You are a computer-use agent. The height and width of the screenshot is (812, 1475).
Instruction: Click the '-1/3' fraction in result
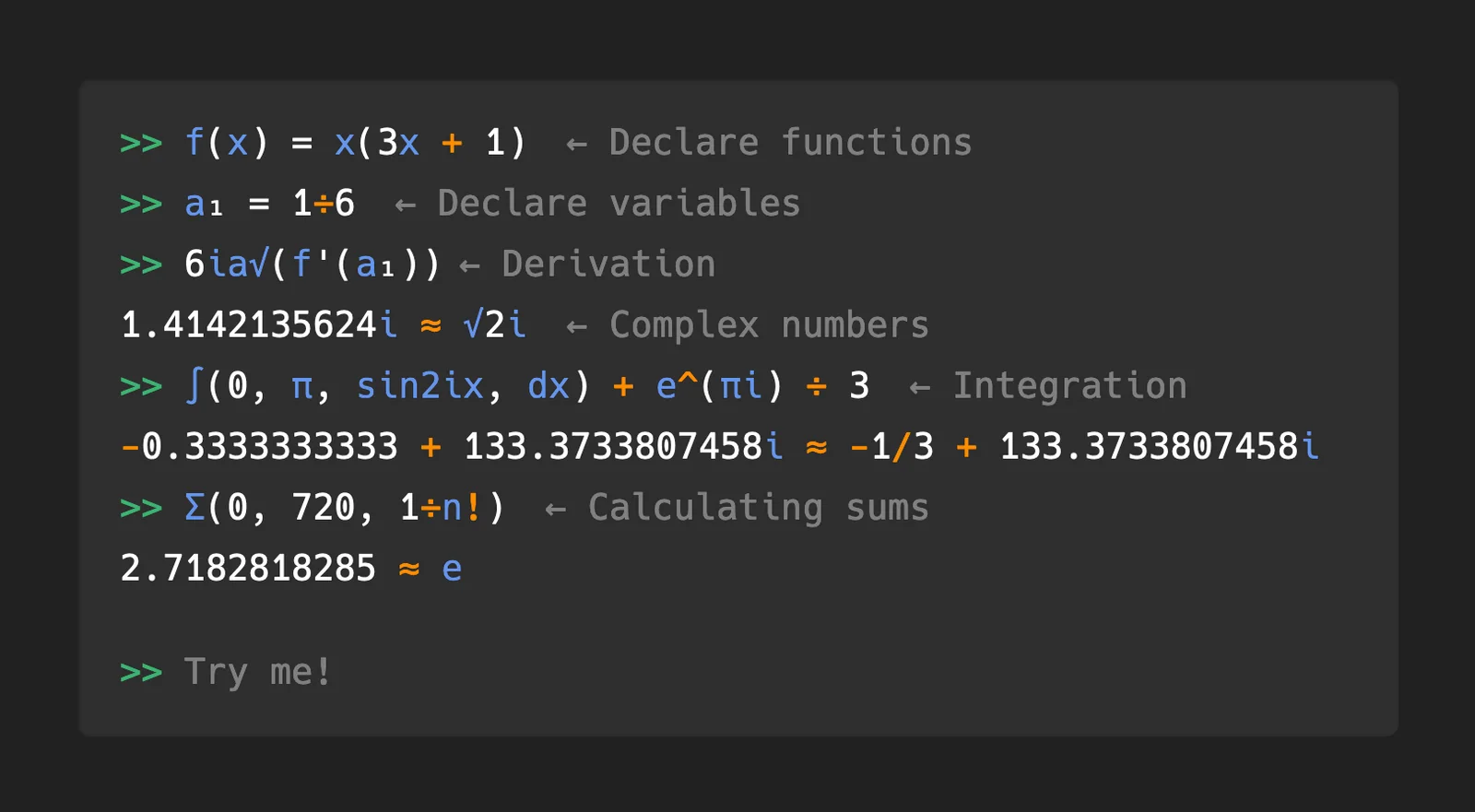(891, 446)
